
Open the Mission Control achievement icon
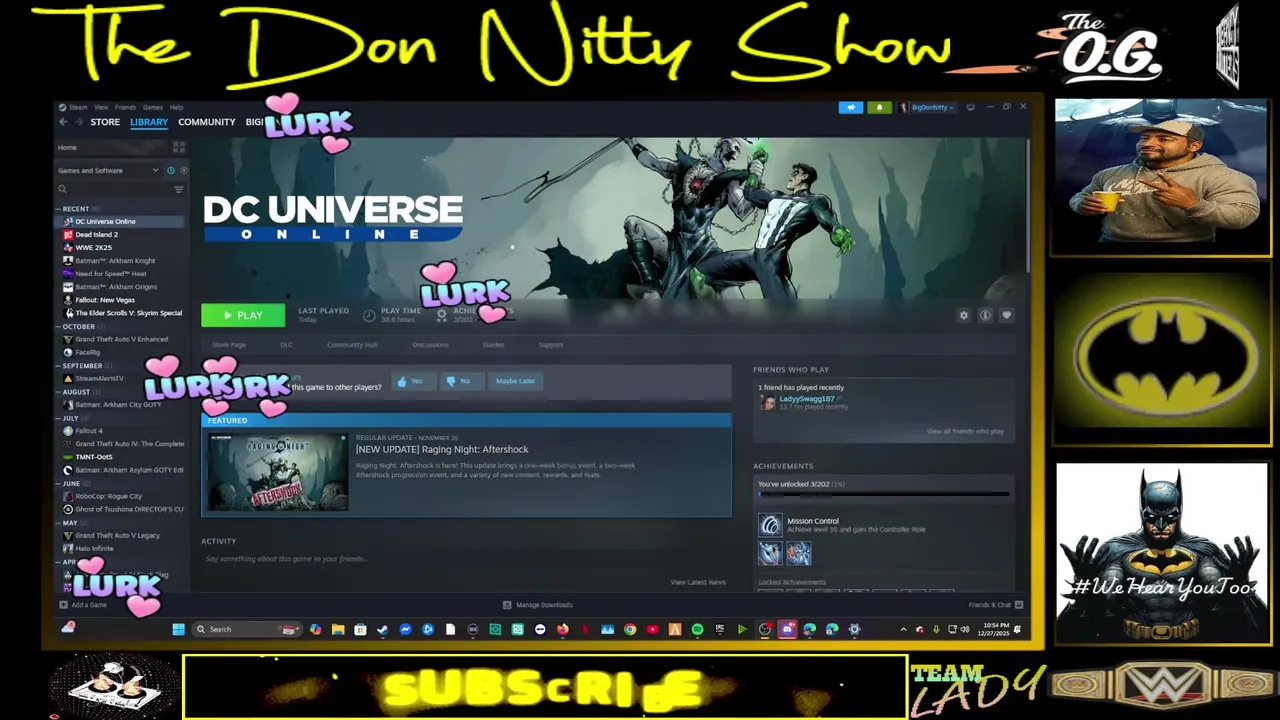tap(770, 525)
